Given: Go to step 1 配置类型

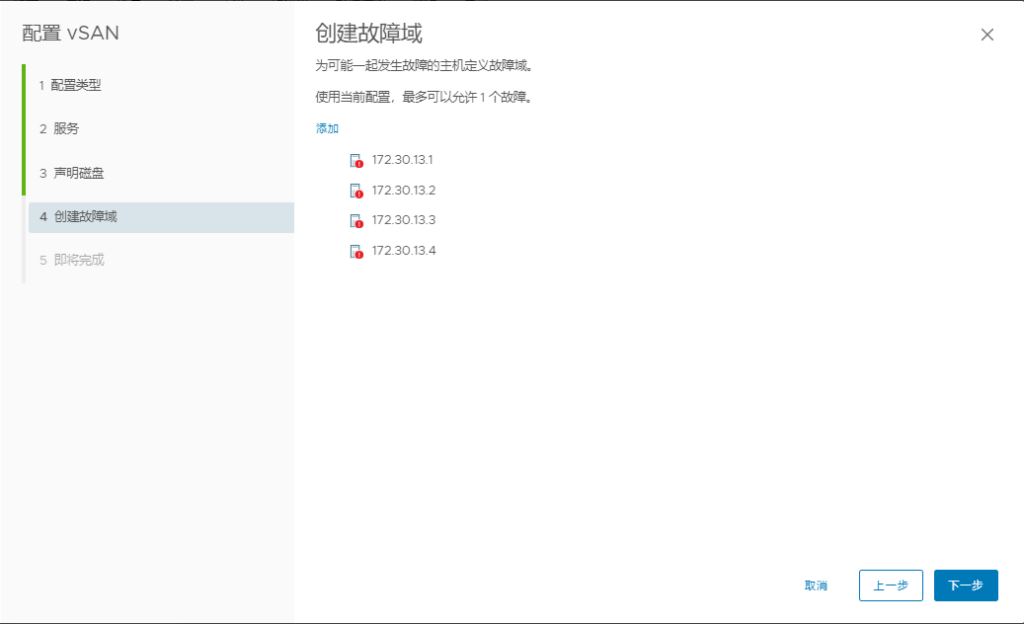Looking at the screenshot, I should [x=70, y=85].
